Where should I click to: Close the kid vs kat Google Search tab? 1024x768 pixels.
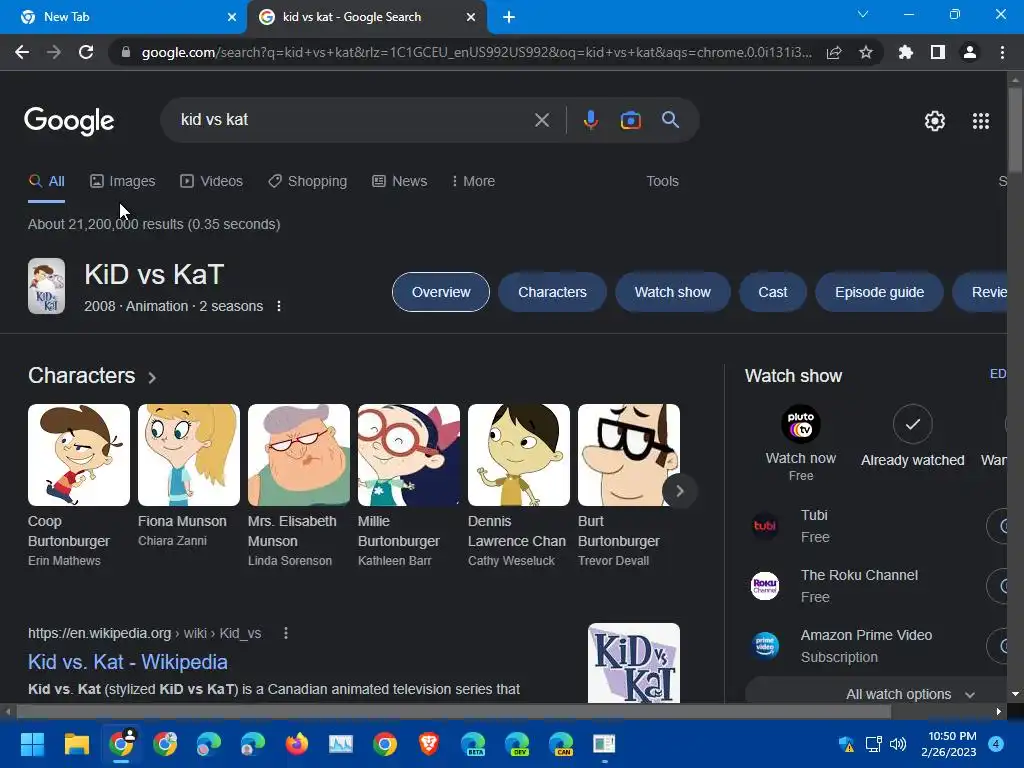tap(471, 17)
